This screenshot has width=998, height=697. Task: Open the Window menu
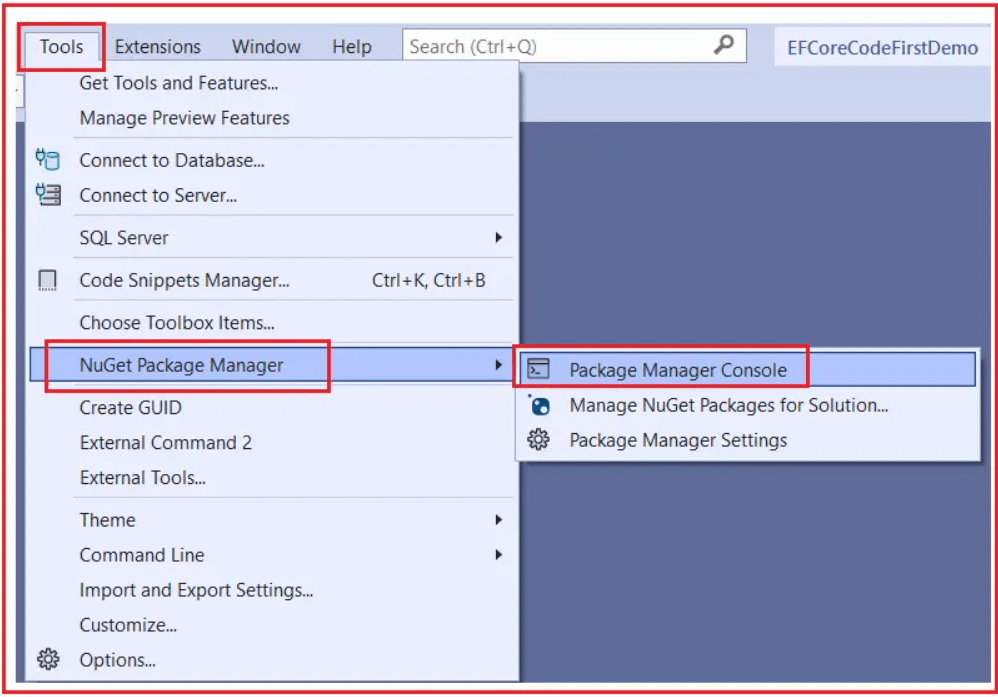pos(265,46)
